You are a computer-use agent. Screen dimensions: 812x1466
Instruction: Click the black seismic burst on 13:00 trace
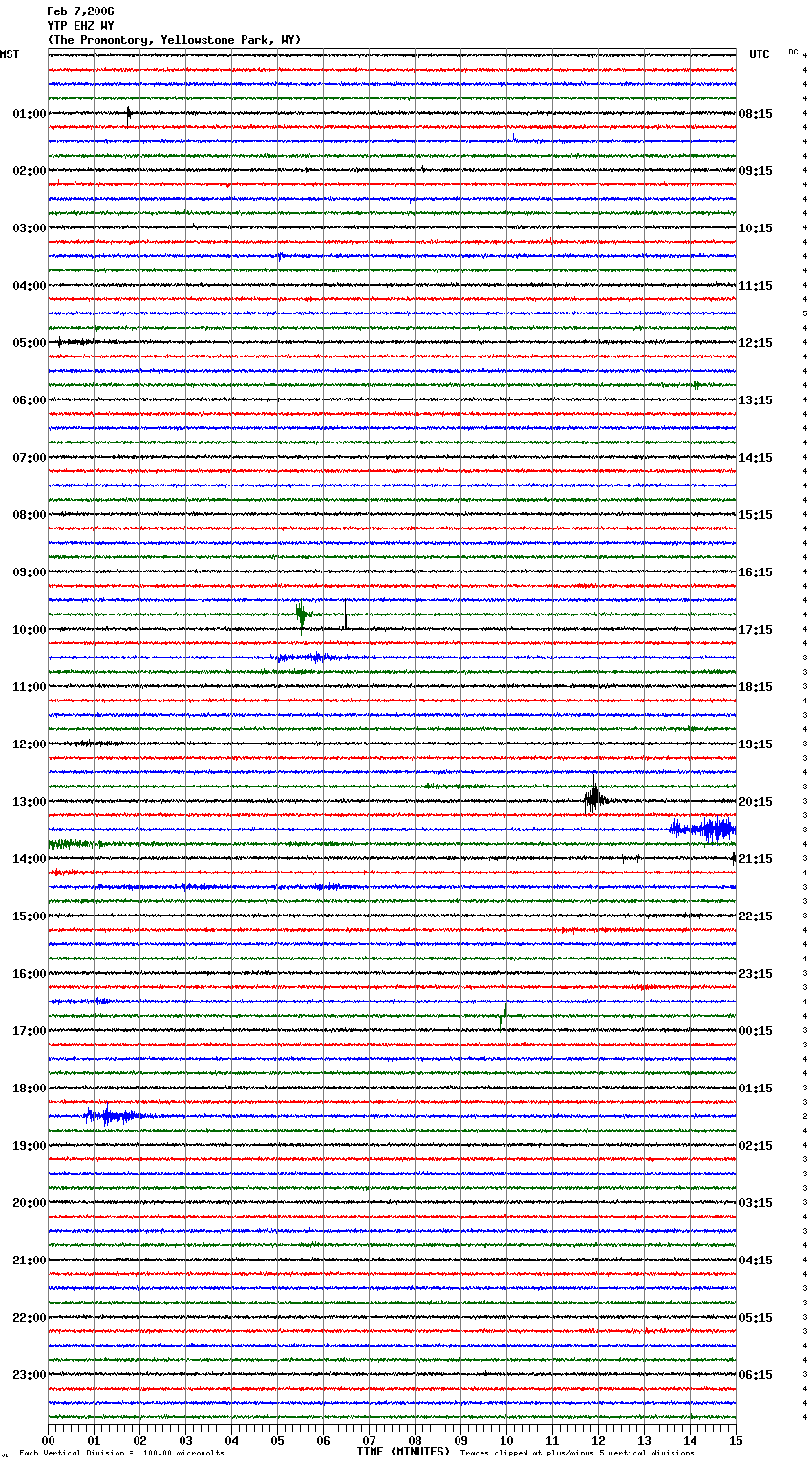coord(594,799)
